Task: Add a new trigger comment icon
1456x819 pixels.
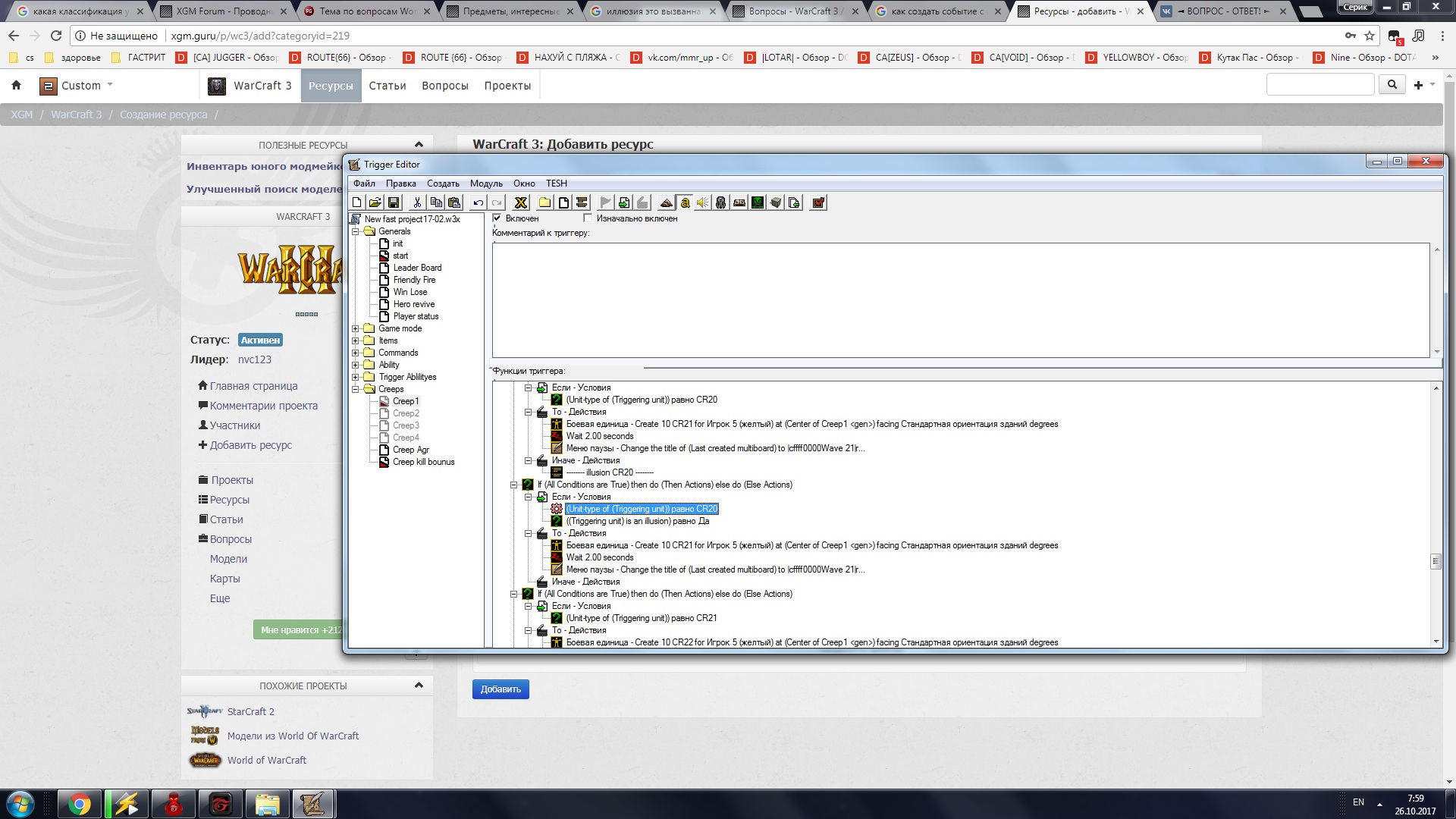Action: coord(582,202)
